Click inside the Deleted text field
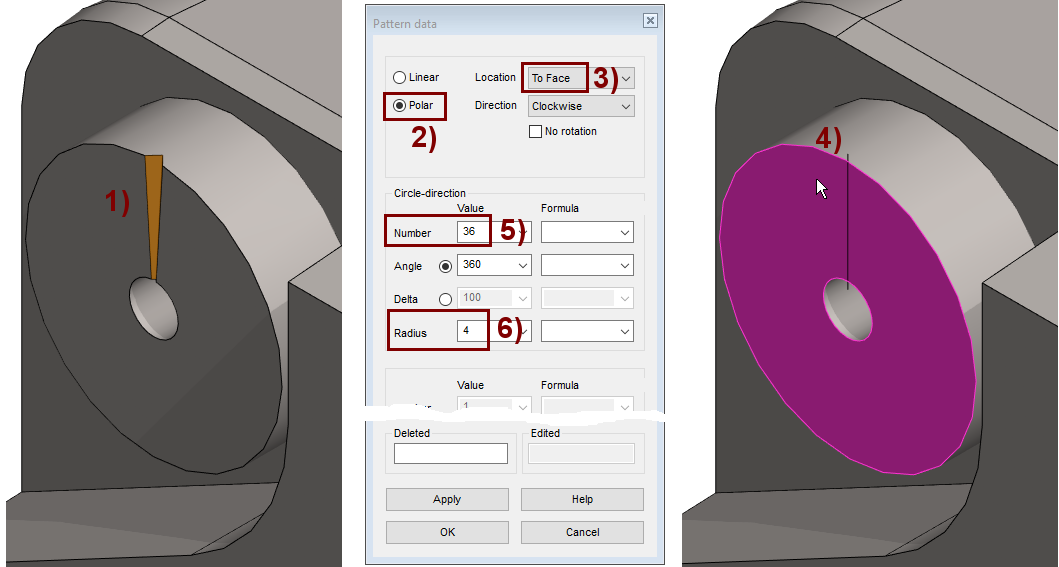The width and height of the screenshot is (1059, 567). point(450,454)
